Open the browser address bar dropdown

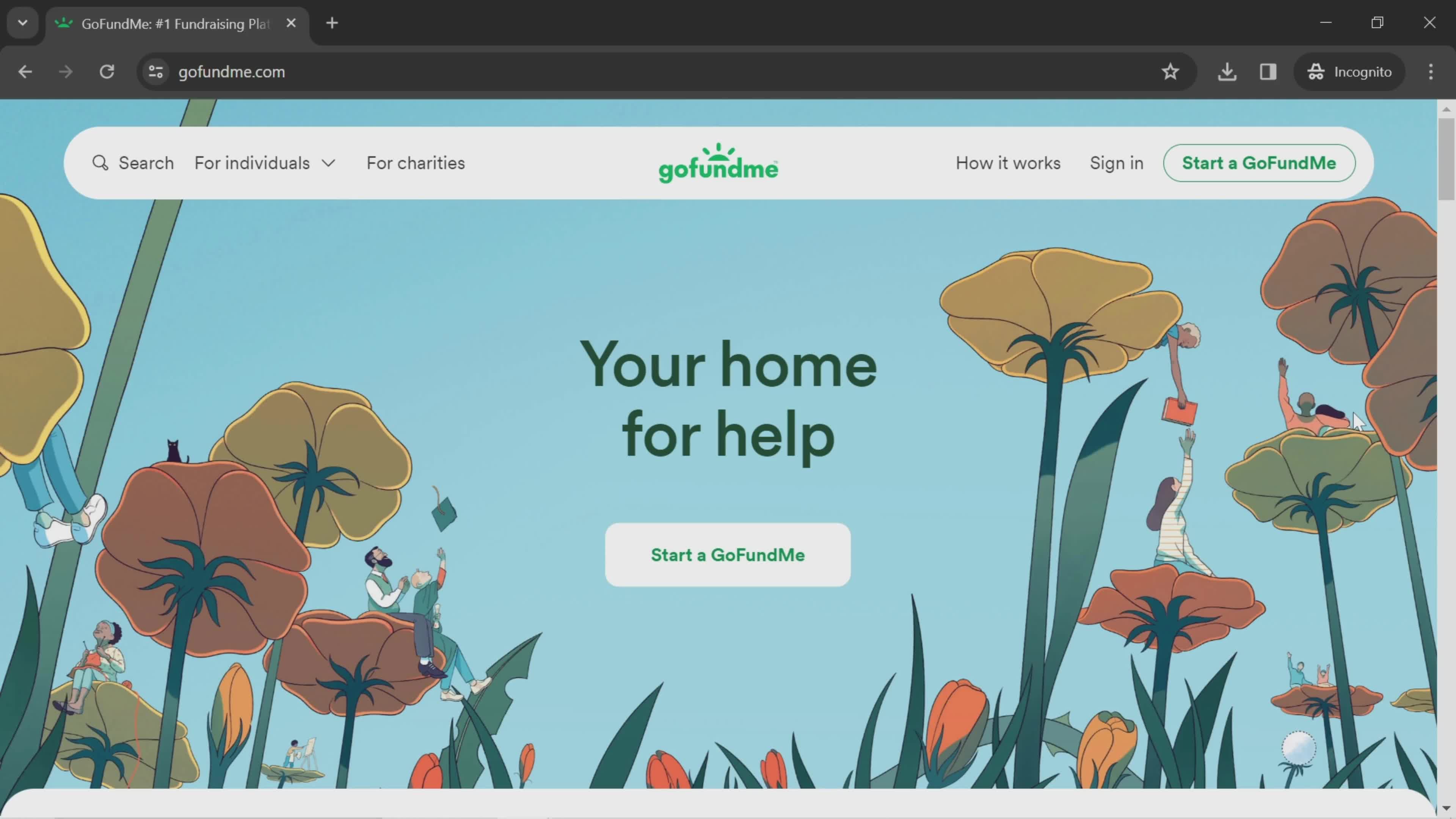pyautogui.click(x=22, y=22)
